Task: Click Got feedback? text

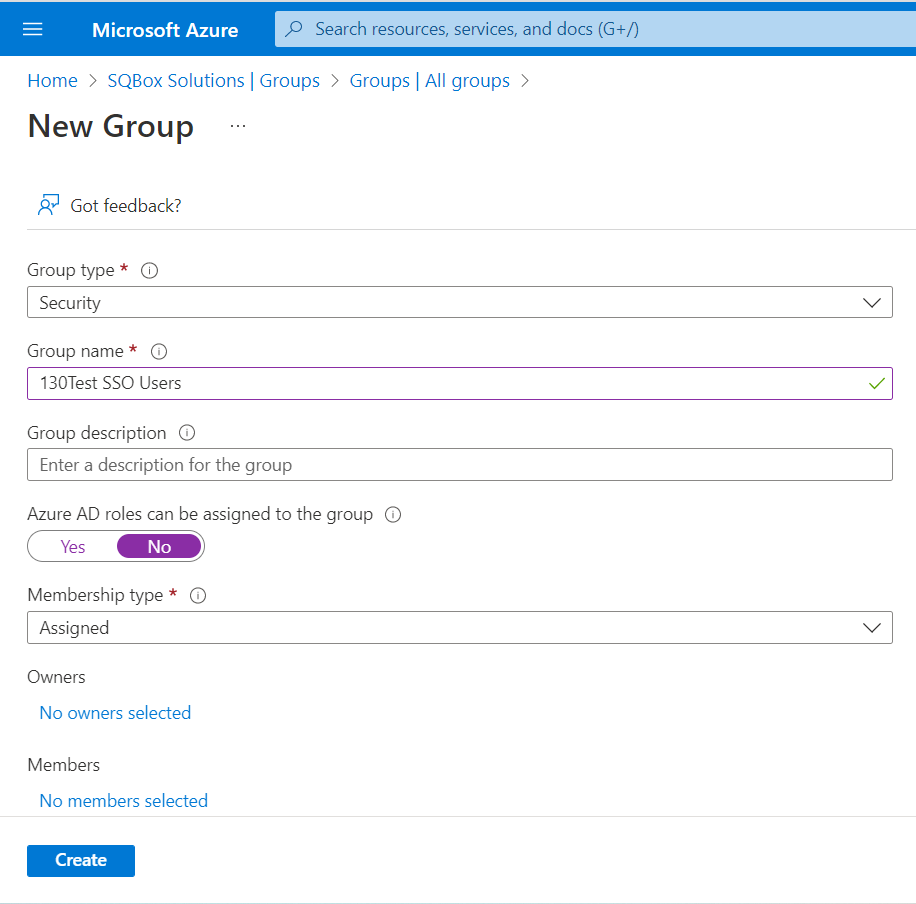Action: (126, 206)
